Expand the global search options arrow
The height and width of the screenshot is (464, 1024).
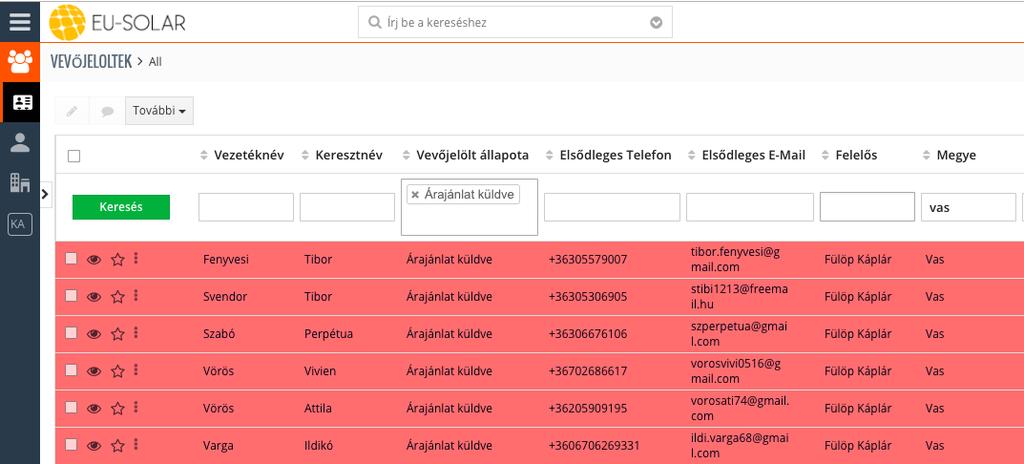coord(656,23)
